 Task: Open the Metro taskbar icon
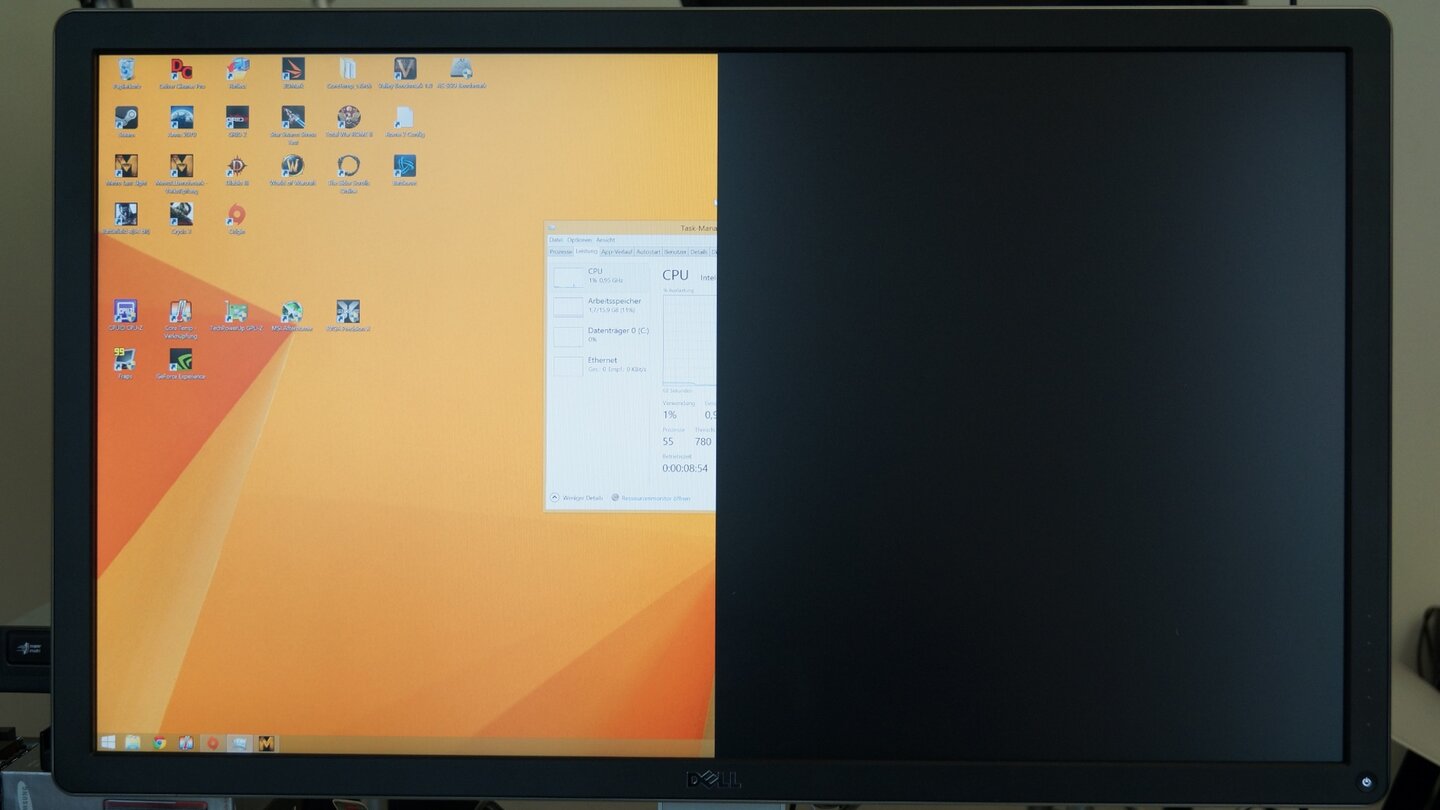(266, 743)
